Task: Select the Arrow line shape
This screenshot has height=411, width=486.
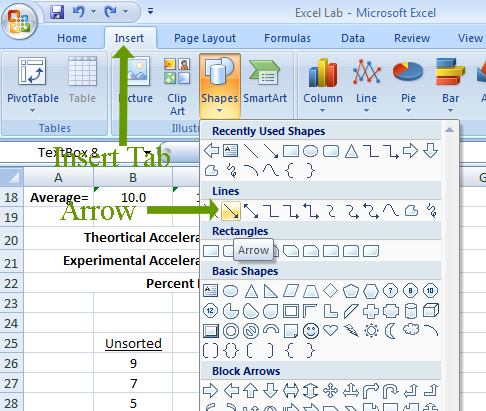Action: pyautogui.click(x=231, y=211)
